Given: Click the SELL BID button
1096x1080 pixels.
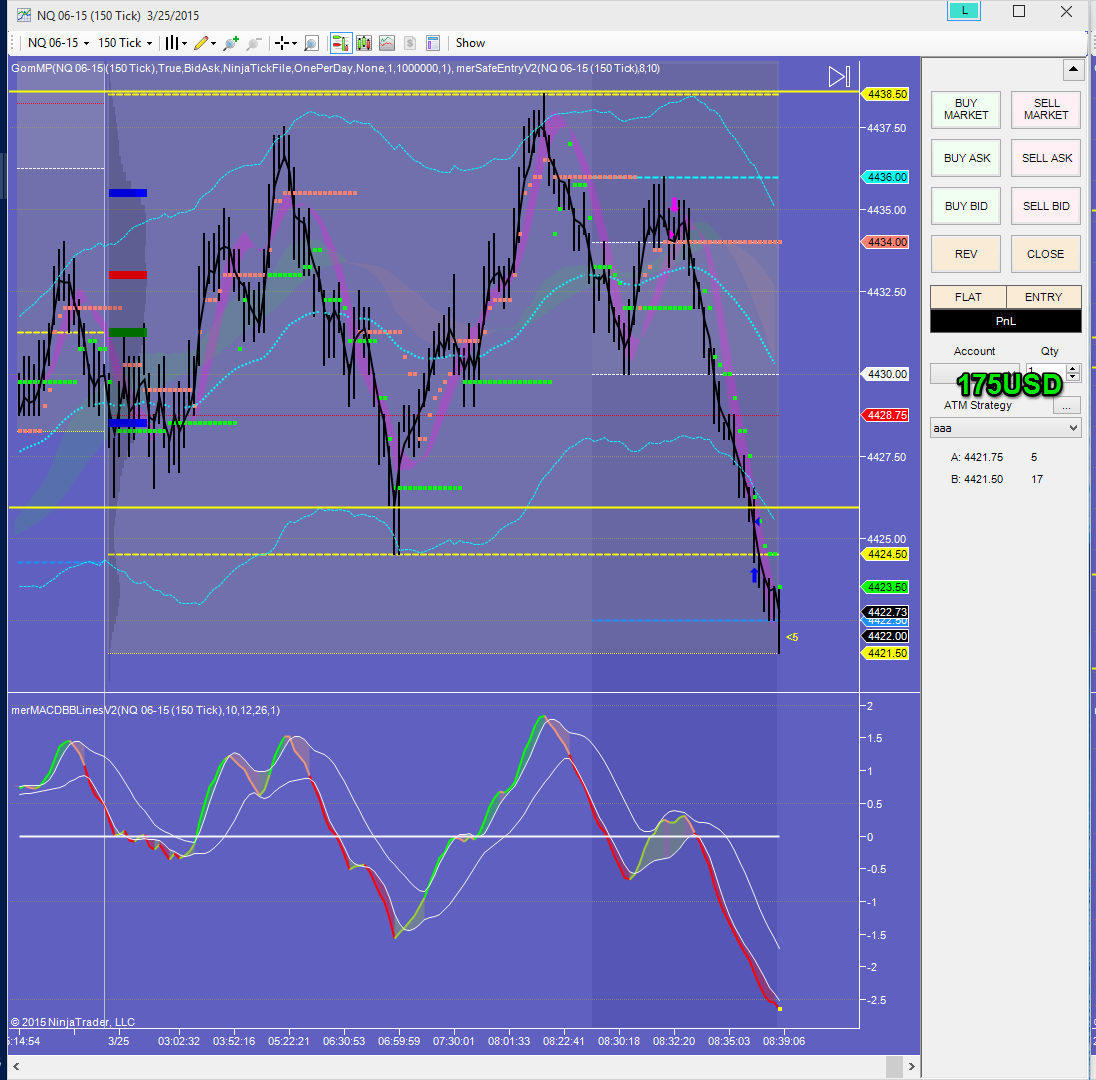Looking at the screenshot, I should click(x=1046, y=206).
